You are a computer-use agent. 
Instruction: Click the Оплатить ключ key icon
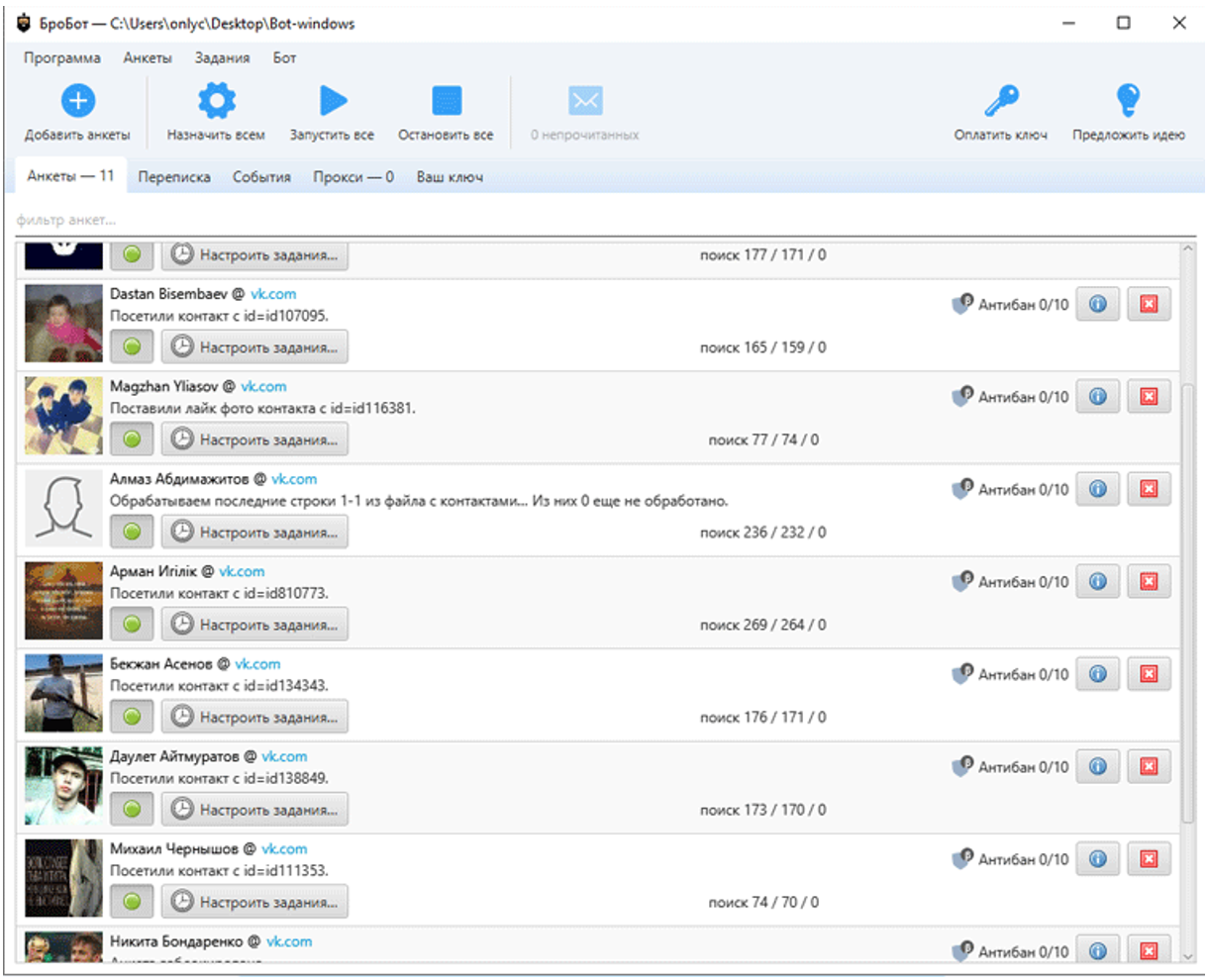click(x=1001, y=100)
